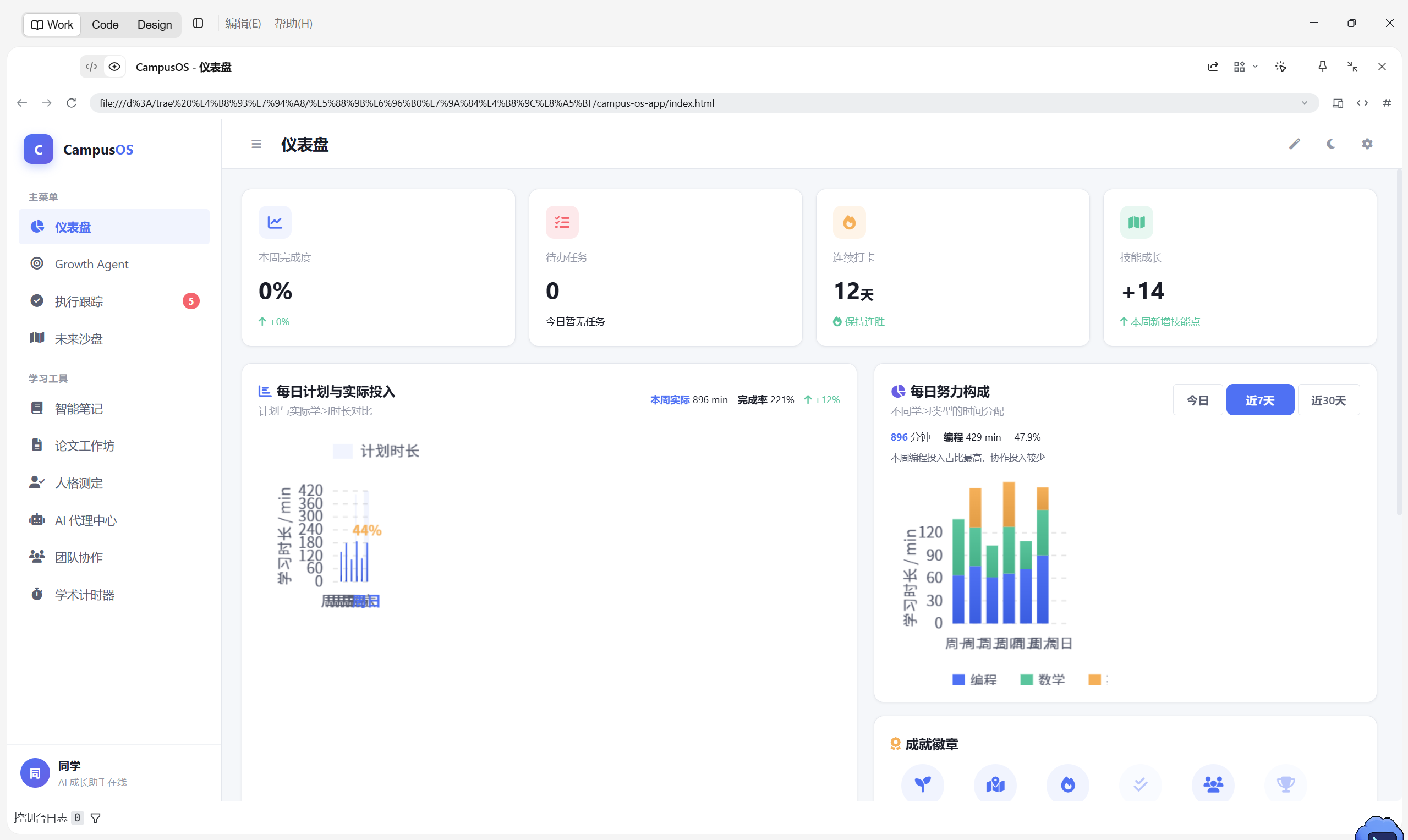Image resolution: width=1408 pixels, height=840 pixels.
Task: Click the 编程 blue legend swatch
Action: pos(958,680)
